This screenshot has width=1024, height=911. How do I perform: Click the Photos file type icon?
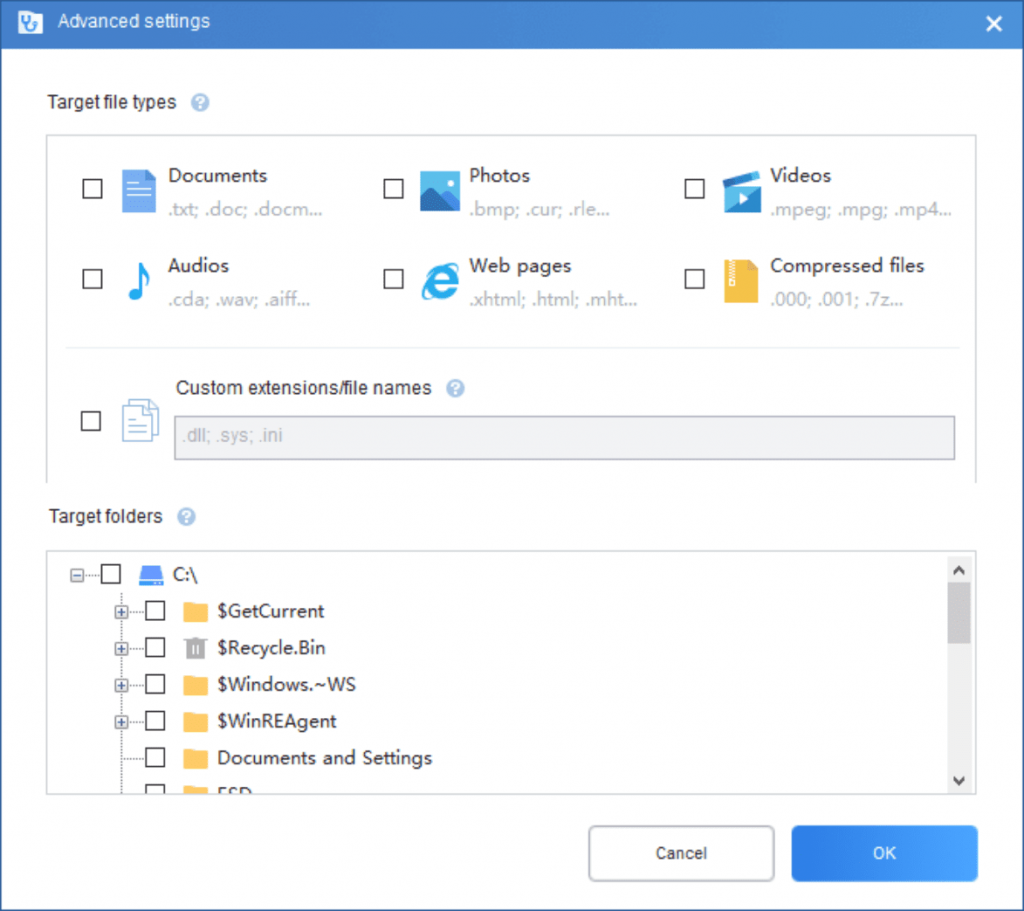click(x=440, y=190)
